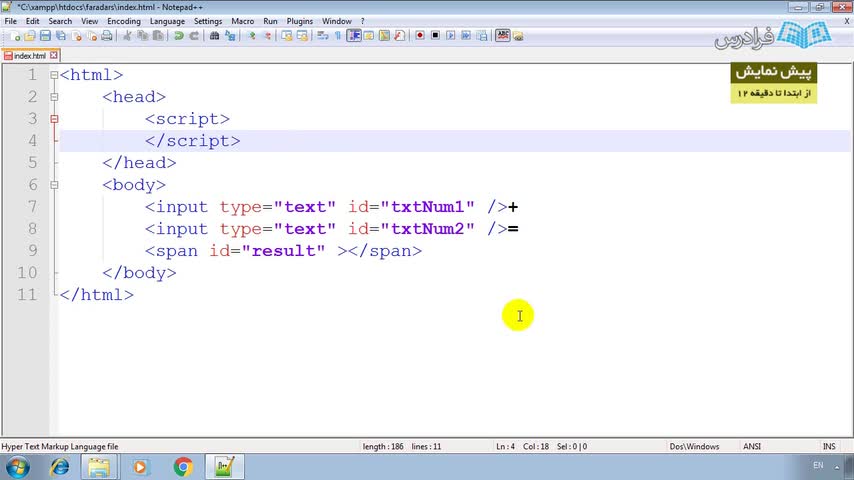Create a new file via toolbar
The image size is (854, 480).
pos(15,36)
